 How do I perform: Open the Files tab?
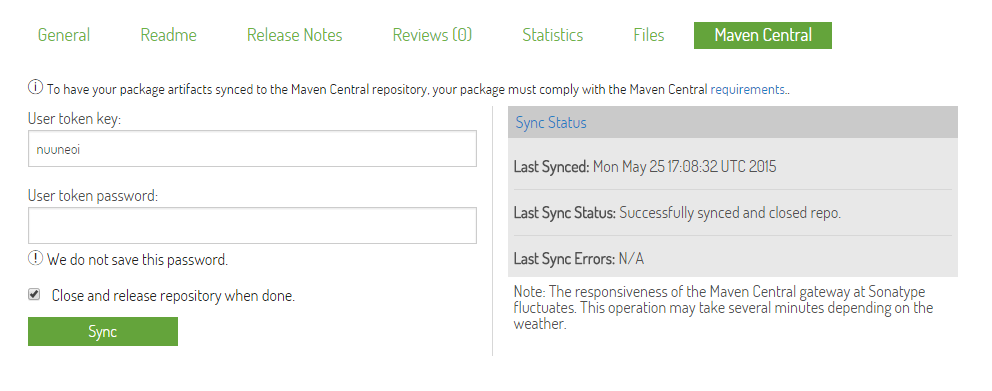point(648,35)
